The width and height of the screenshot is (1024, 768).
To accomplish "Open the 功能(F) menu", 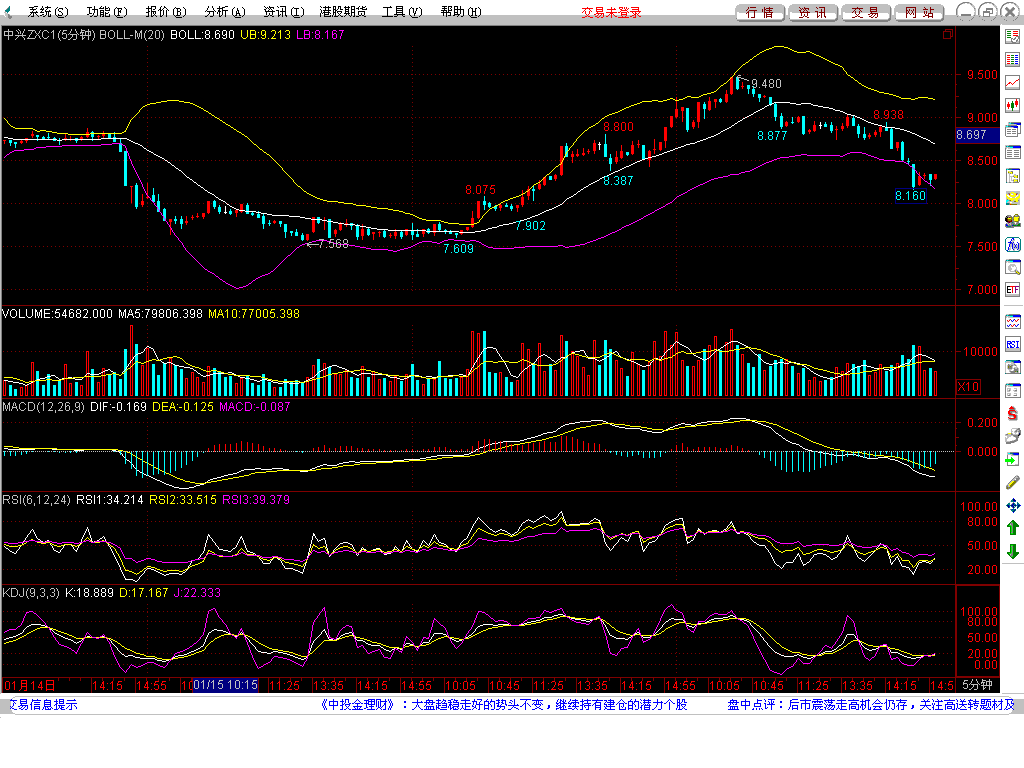I will point(107,12).
